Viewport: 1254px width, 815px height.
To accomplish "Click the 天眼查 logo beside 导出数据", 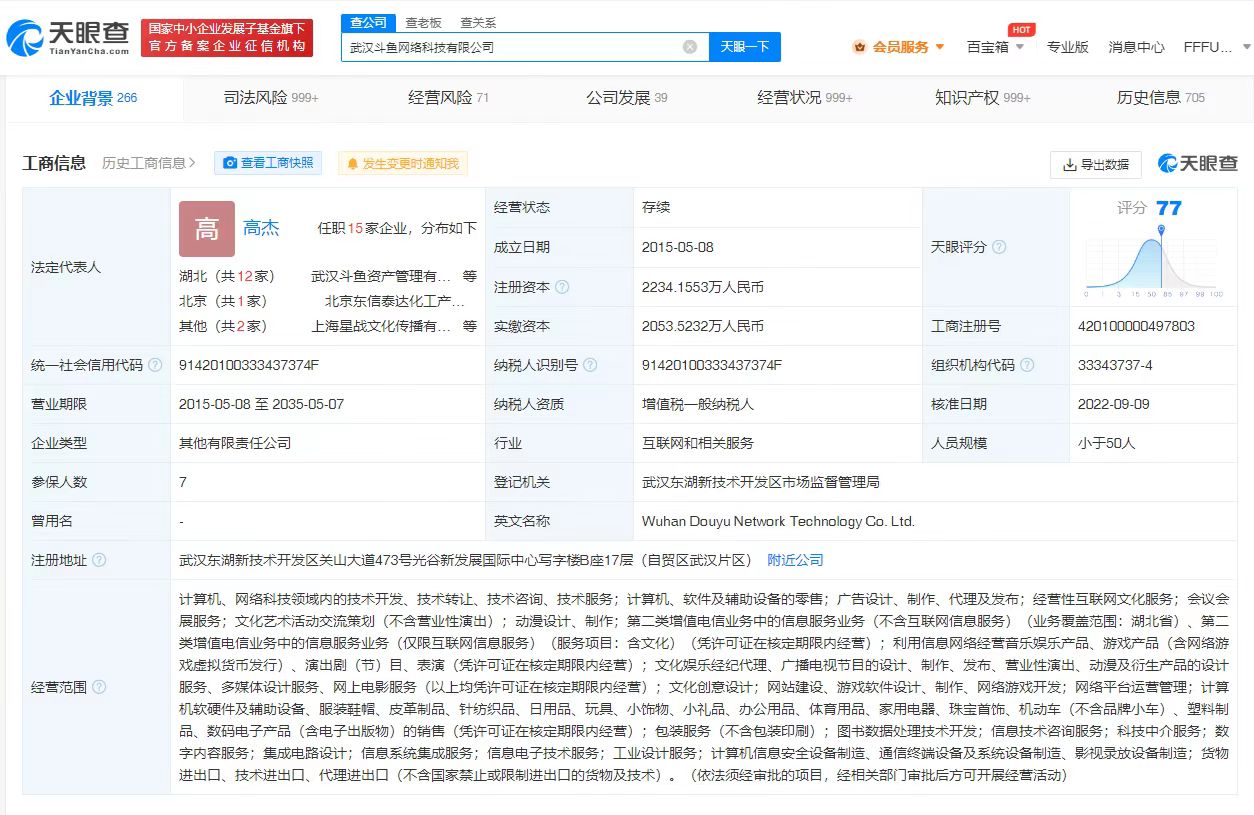I will point(1198,164).
